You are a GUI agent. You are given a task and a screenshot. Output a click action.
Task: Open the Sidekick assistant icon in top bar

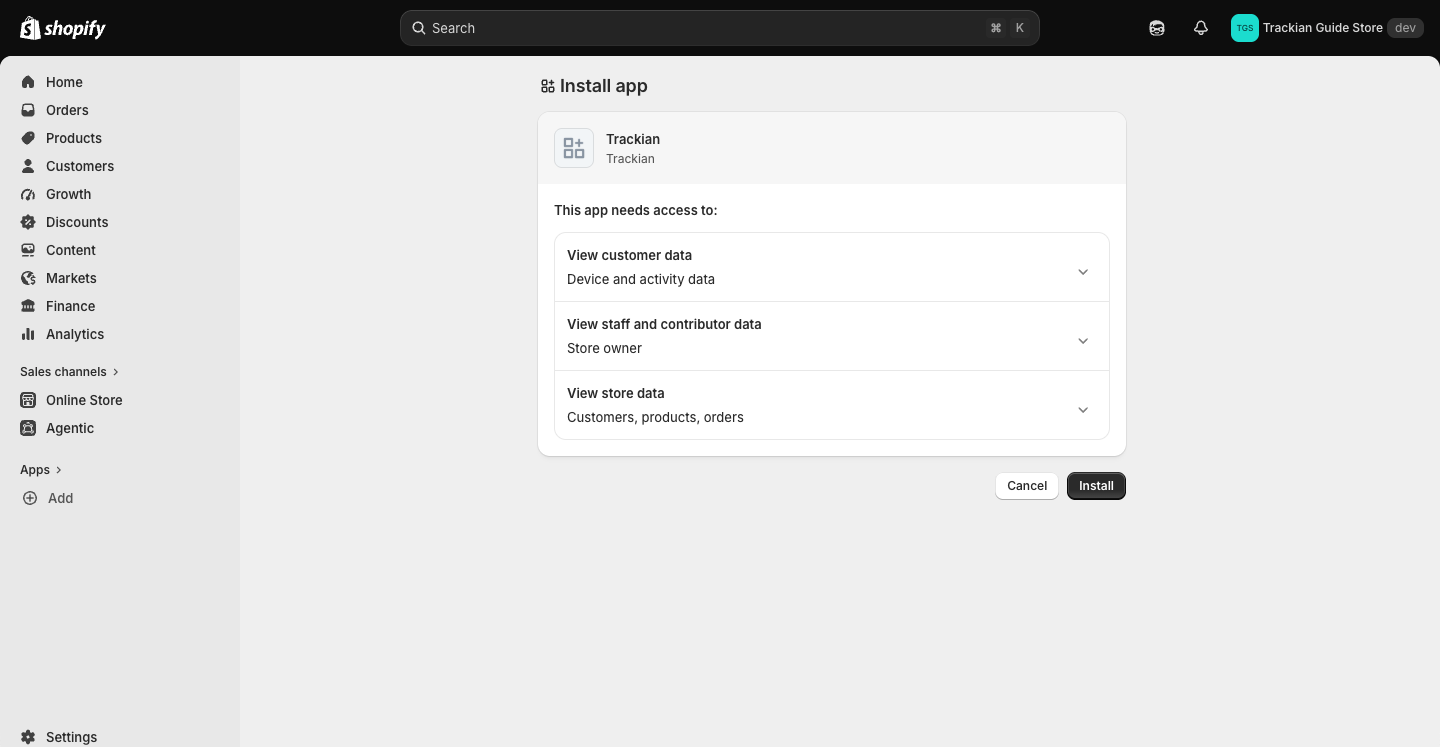(x=1157, y=28)
